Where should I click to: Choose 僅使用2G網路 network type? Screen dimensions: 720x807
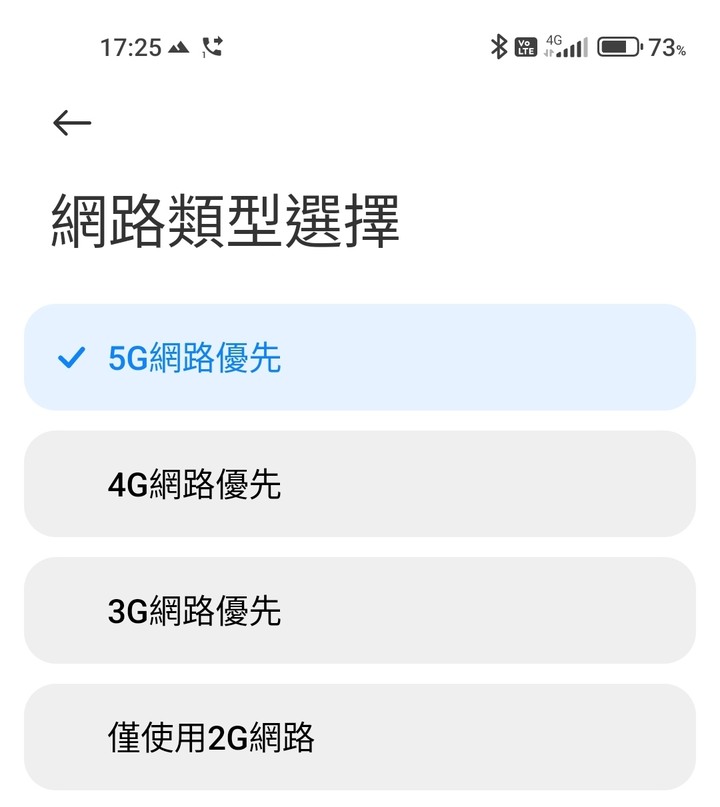(x=360, y=737)
